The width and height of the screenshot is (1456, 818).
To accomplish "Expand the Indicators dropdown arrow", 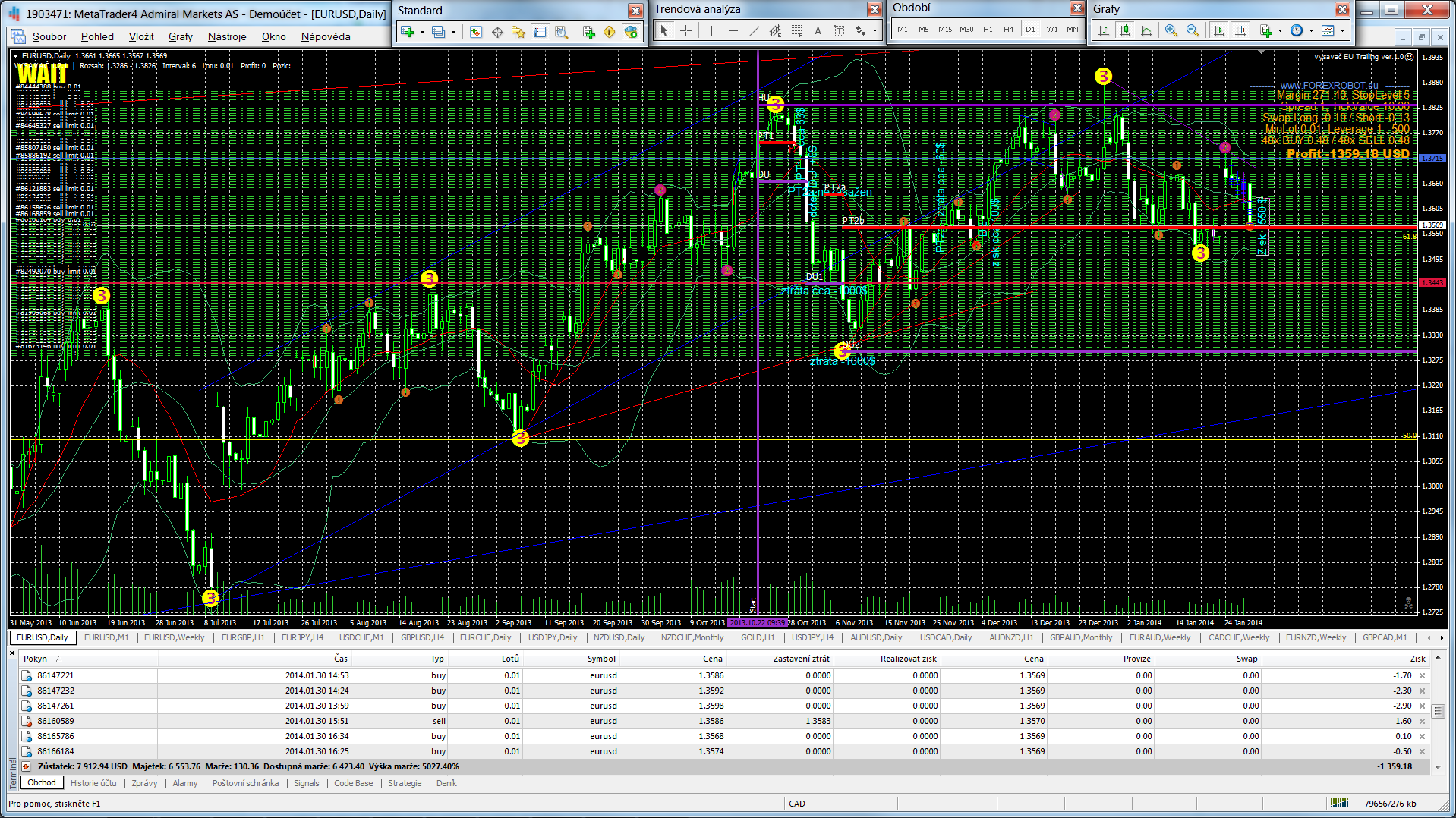I will (1280, 31).
